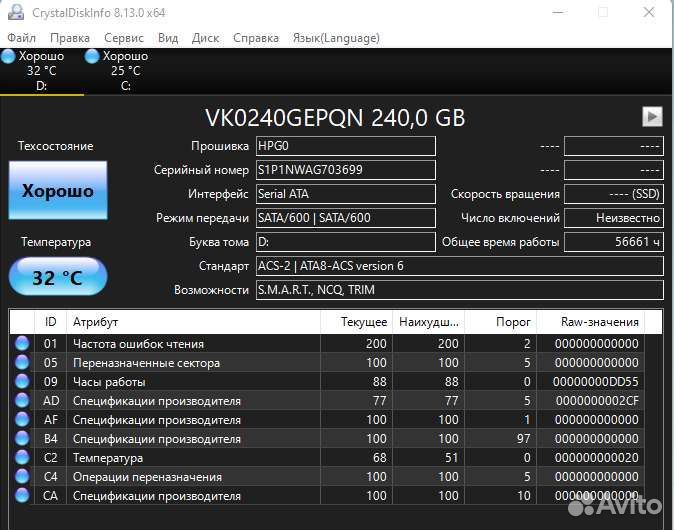Click the blue status orb for disk C:
This screenshot has height=530, width=674.
pyautogui.click(x=92, y=56)
